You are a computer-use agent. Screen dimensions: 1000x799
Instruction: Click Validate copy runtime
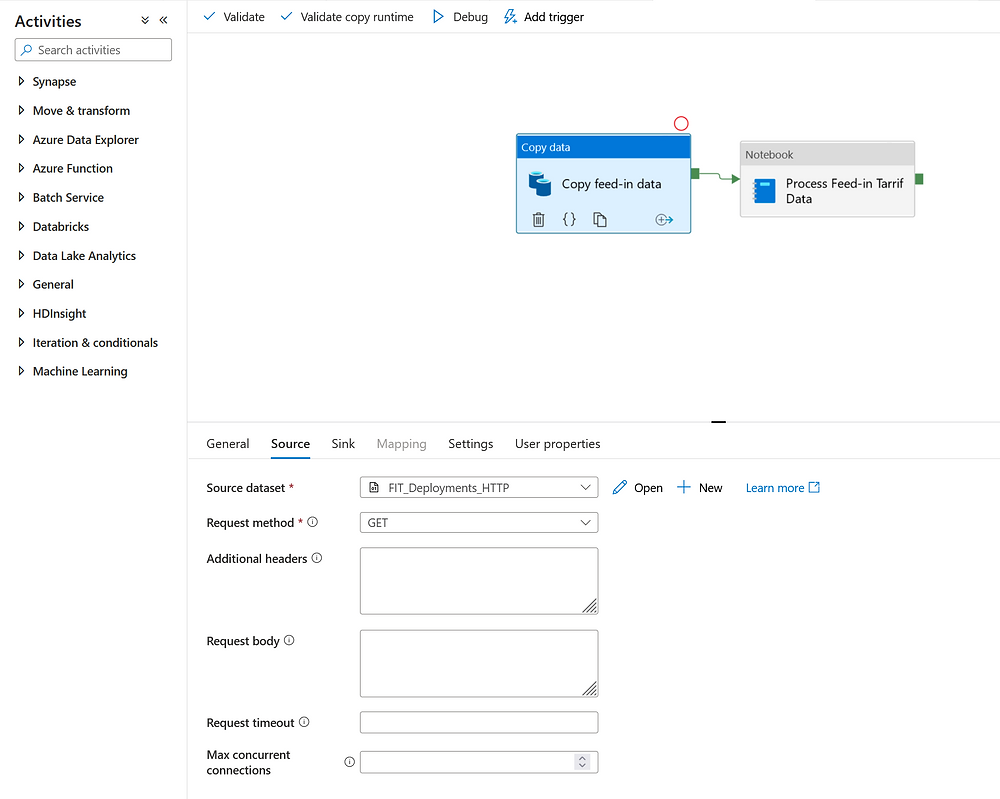(x=347, y=17)
